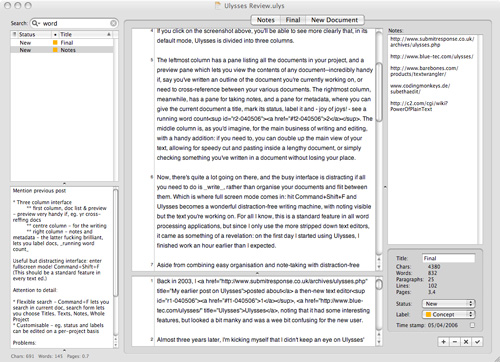Click the Time stamp date 05/04/2006
This screenshot has width=500, height=362.
pyautogui.click(x=443, y=325)
